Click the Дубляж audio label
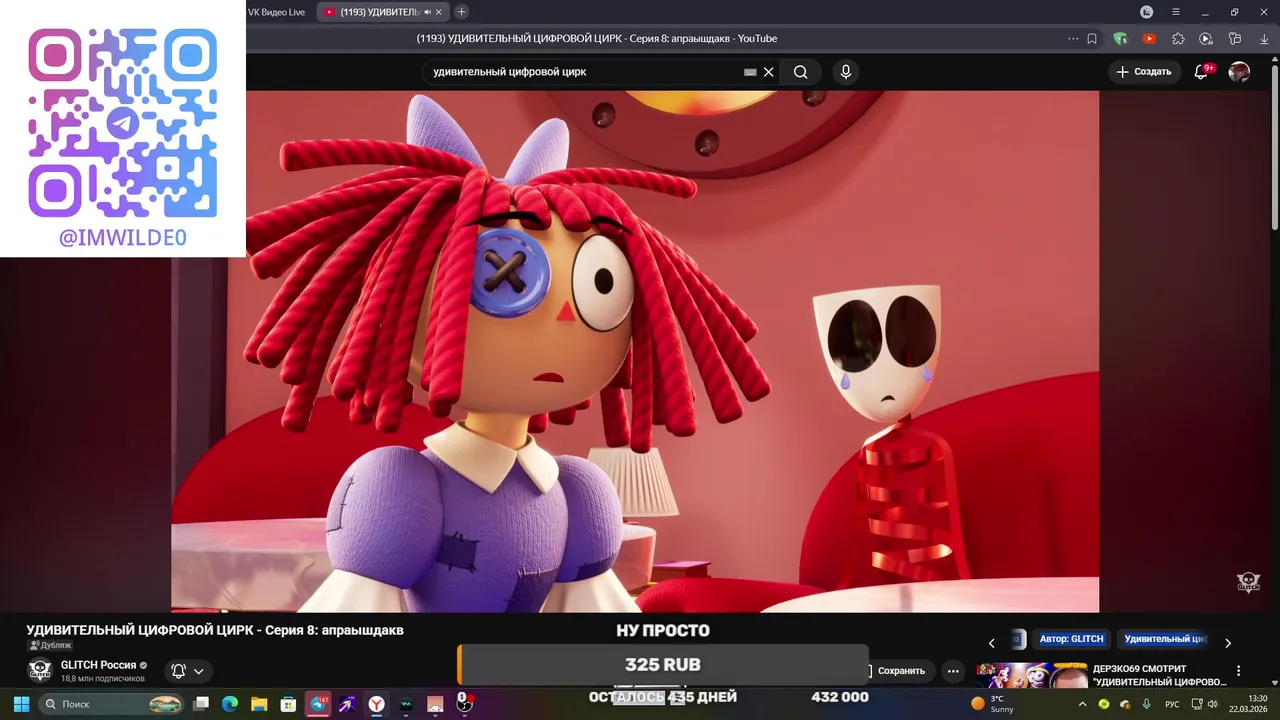Viewport: 1280px width, 720px height. pyautogui.click(x=50, y=646)
